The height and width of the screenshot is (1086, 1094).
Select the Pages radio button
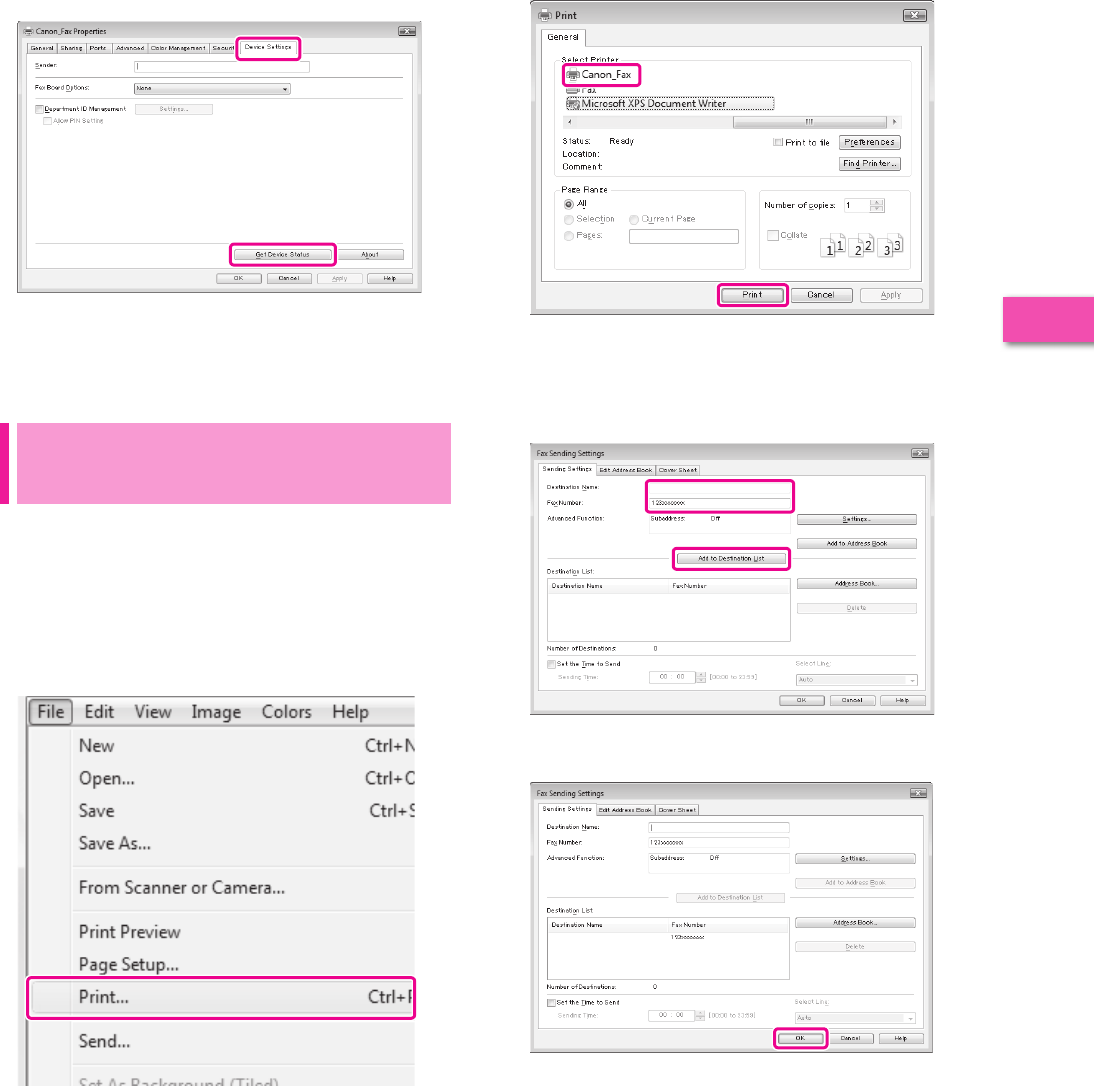point(569,236)
